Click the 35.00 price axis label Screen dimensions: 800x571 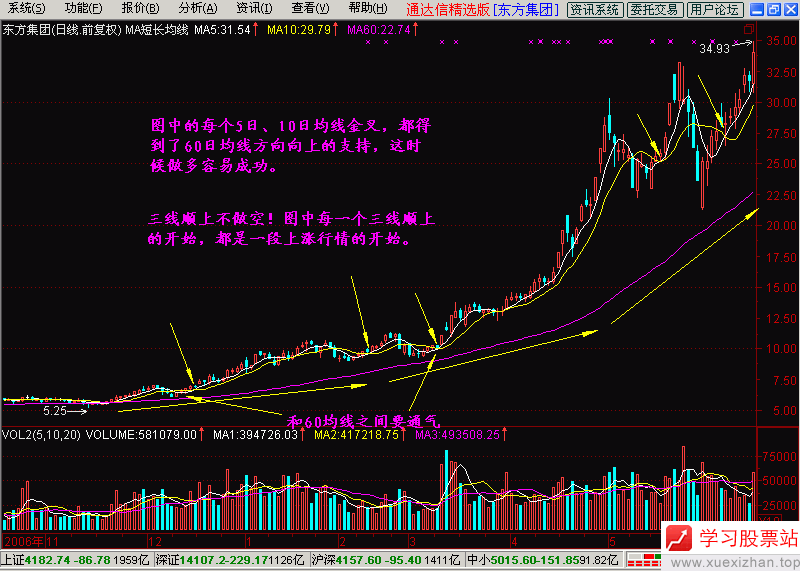pos(781,40)
